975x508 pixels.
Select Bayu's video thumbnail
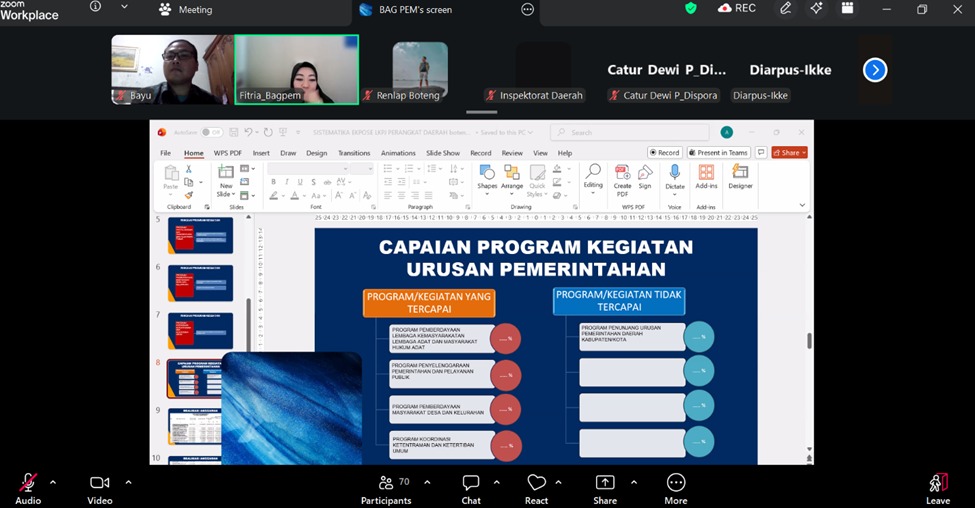pos(172,69)
